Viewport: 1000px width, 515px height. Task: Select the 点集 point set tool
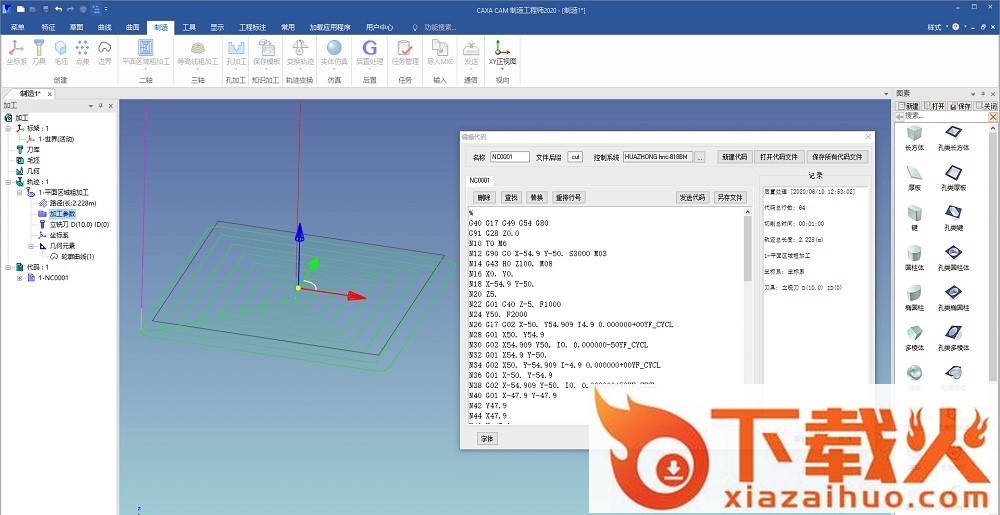(82, 52)
